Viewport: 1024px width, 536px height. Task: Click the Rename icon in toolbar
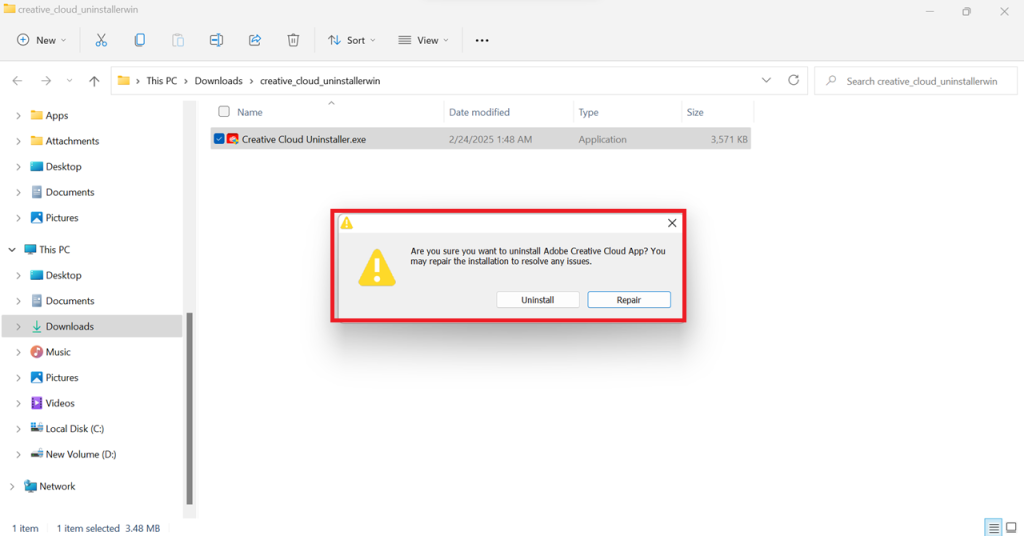(216, 40)
